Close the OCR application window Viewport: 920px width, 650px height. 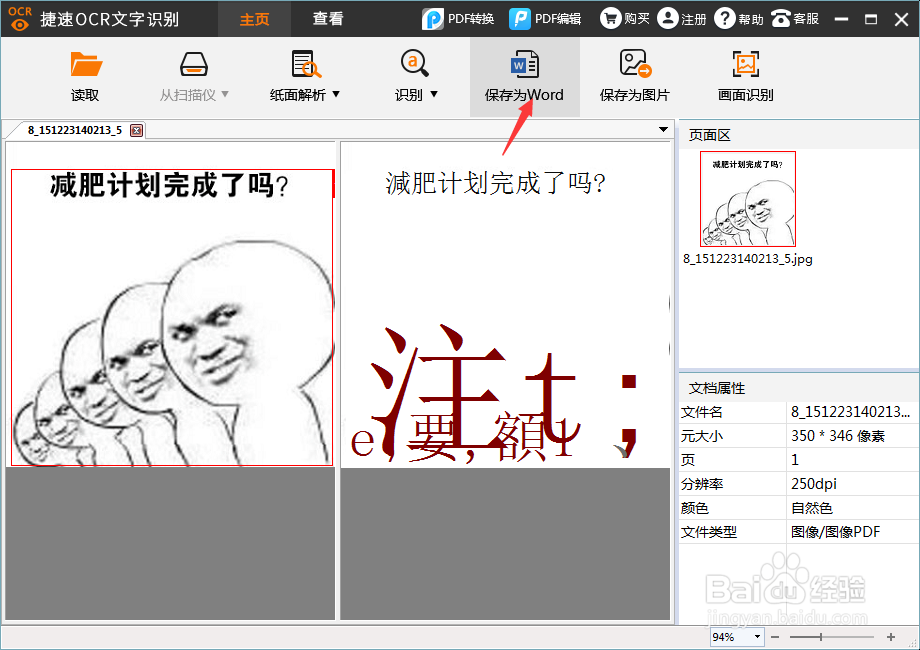[x=902, y=19]
